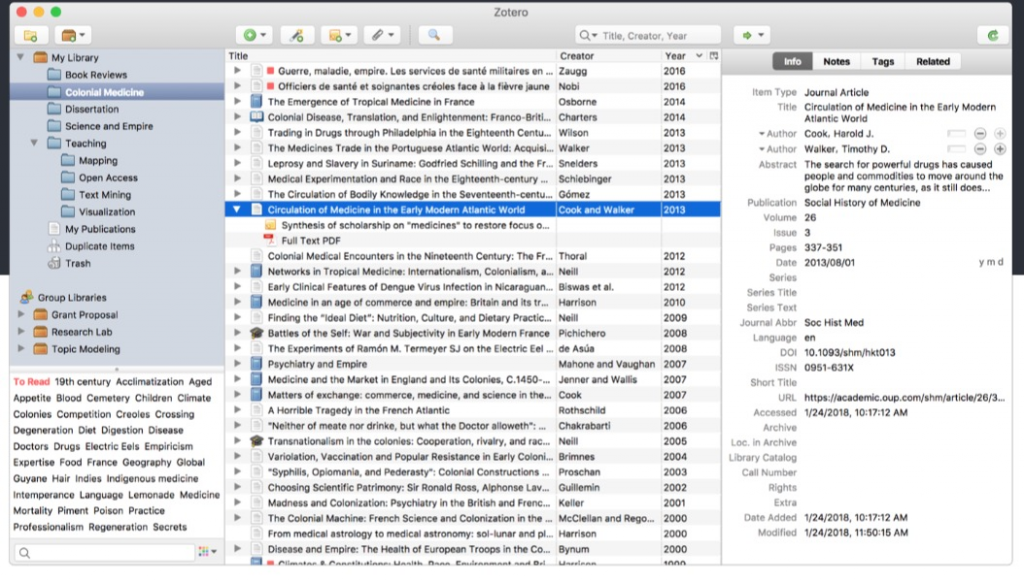Open search mode dropdown in search box

588,35
